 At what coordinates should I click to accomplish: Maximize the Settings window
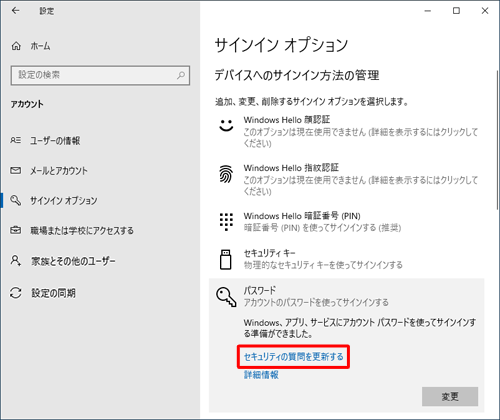coord(456,11)
